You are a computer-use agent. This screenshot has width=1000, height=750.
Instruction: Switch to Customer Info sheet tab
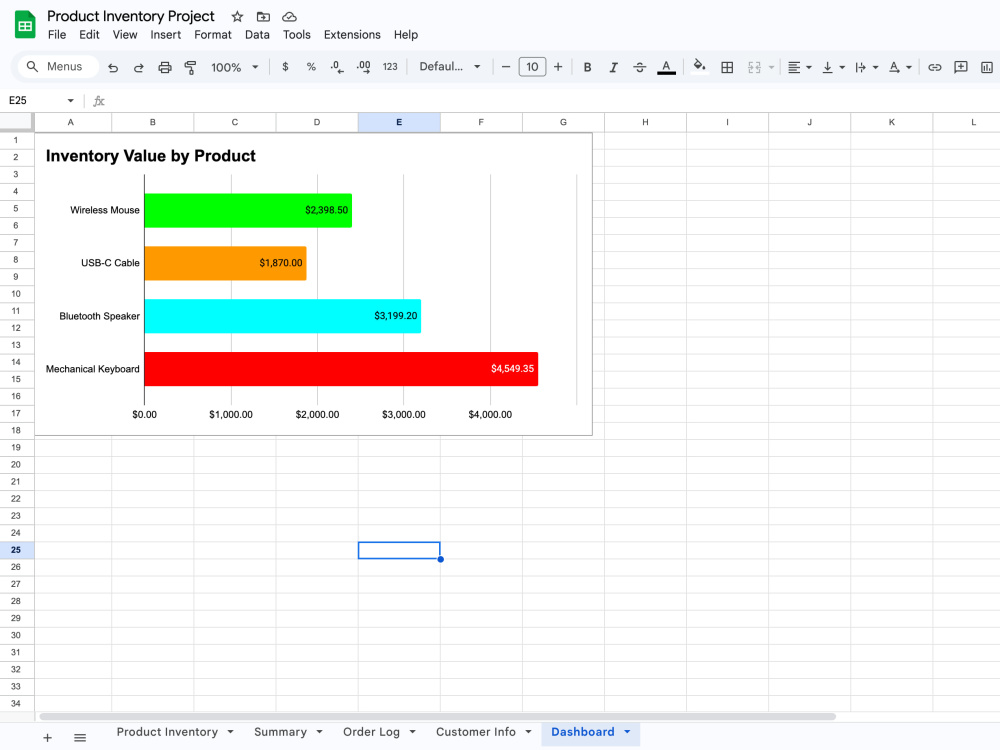476,732
